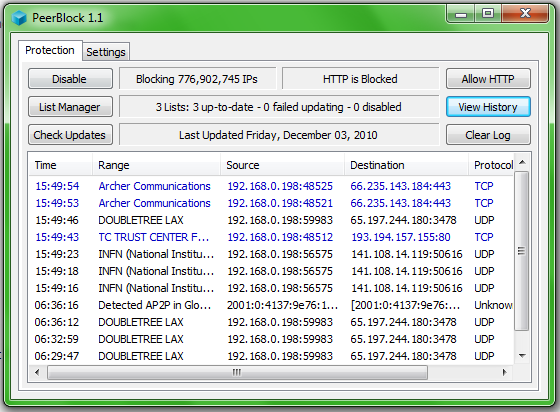Click the vertical scrollbar thumb of the log
Screen dimensions: 560x412
522,251
